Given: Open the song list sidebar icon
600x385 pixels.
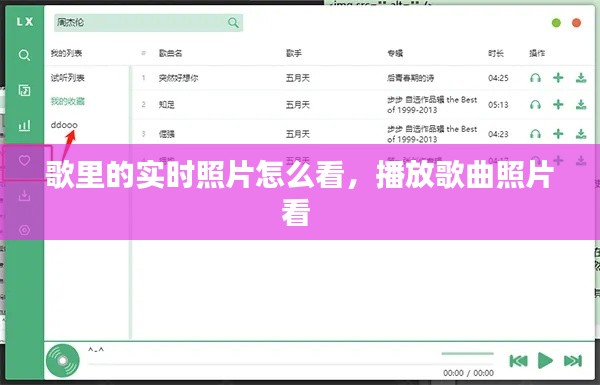Looking at the screenshot, I should [x=24, y=90].
